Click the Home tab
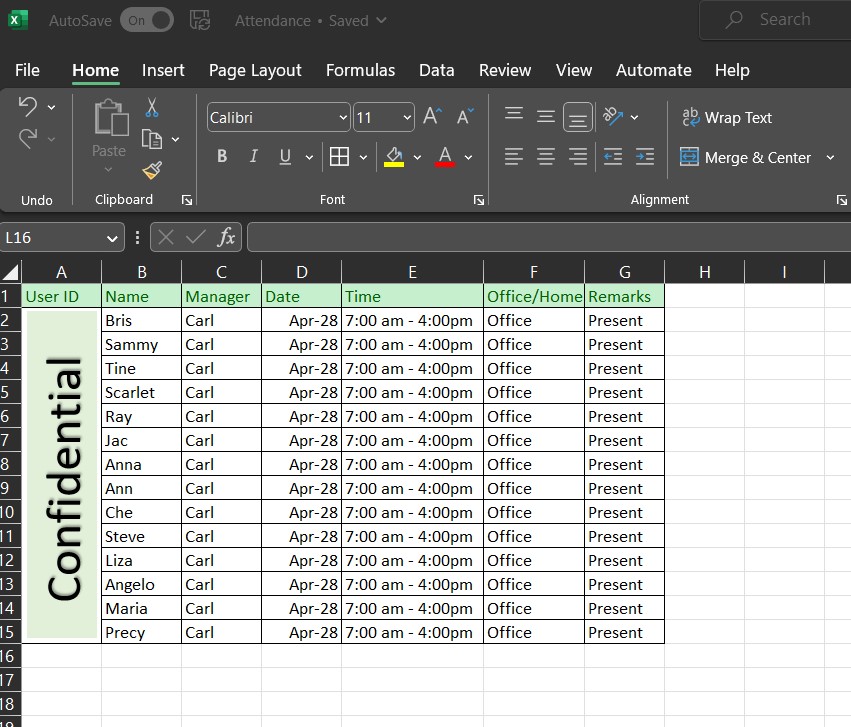This screenshot has height=727, width=851. pyautogui.click(x=96, y=70)
